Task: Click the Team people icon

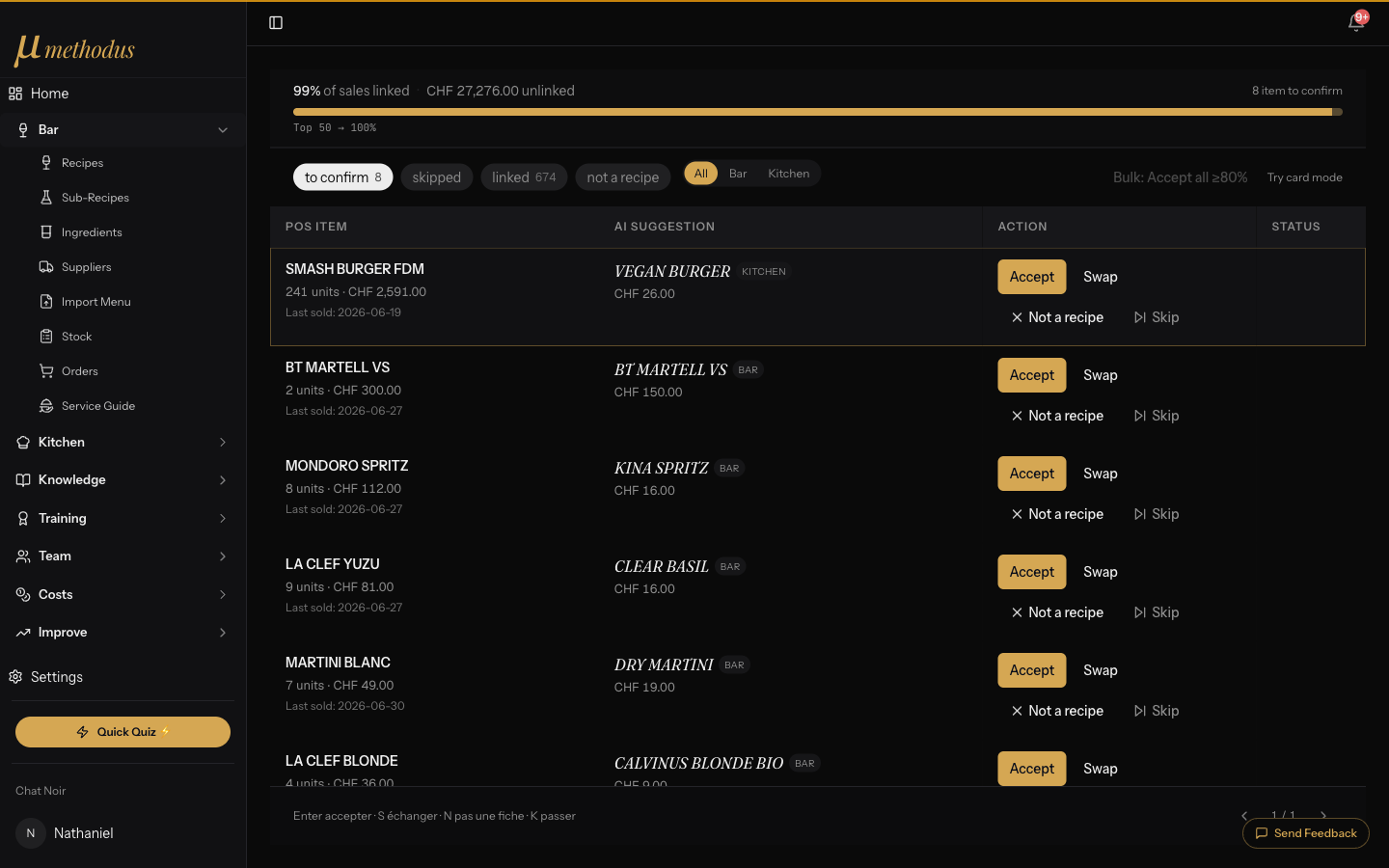Action: point(23,556)
